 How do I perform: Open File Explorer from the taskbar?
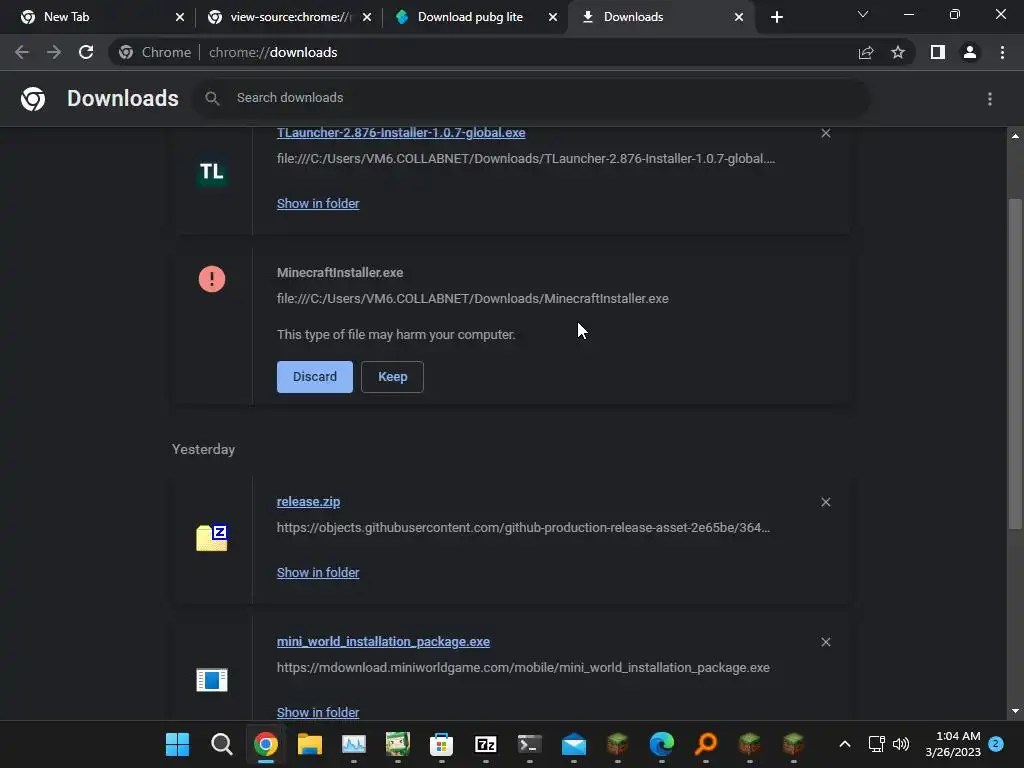coord(310,744)
